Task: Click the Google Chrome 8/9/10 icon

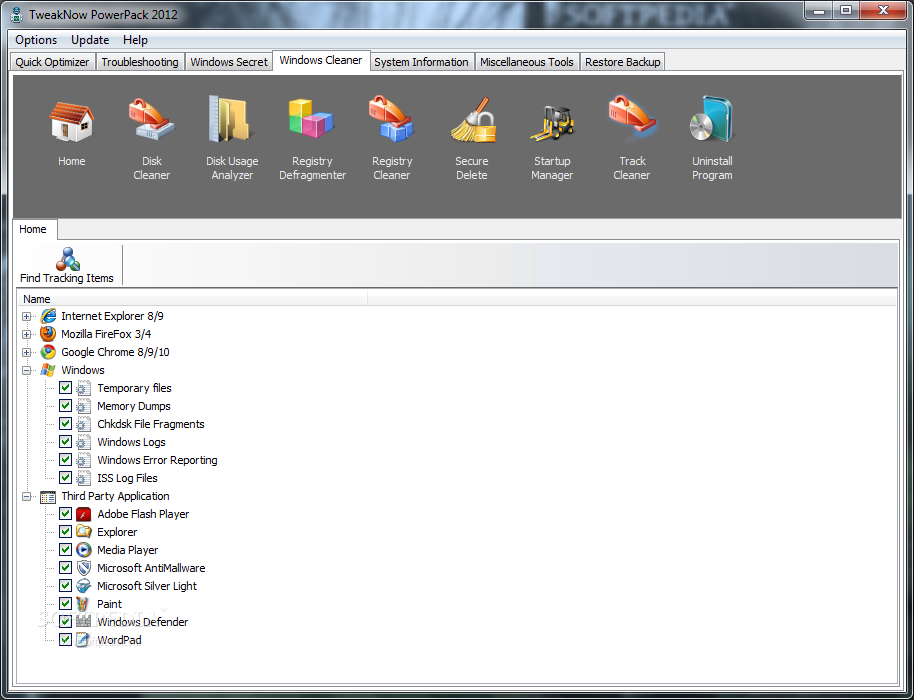Action: (48, 352)
